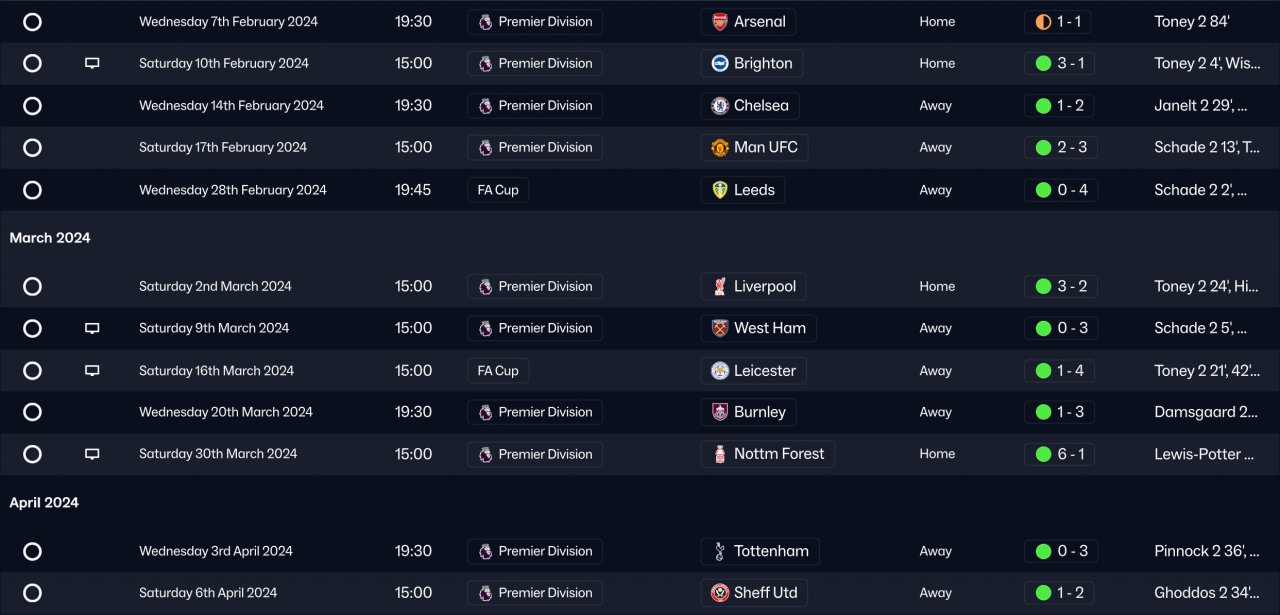
Task: Click the Chelsea club badge icon
Action: [x=720, y=106]
